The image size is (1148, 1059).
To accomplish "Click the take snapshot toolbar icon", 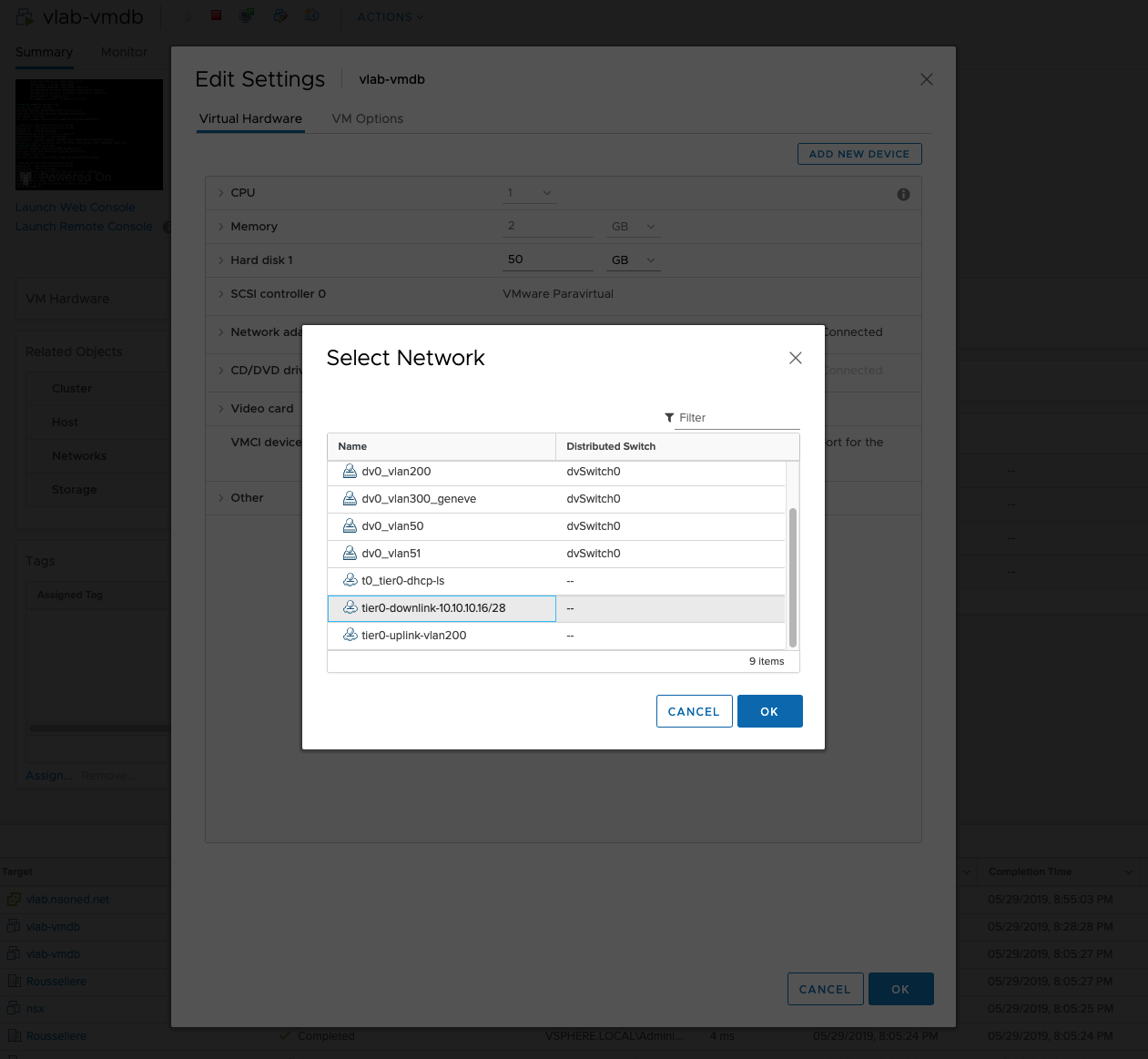I will click(x=311, y=16).
